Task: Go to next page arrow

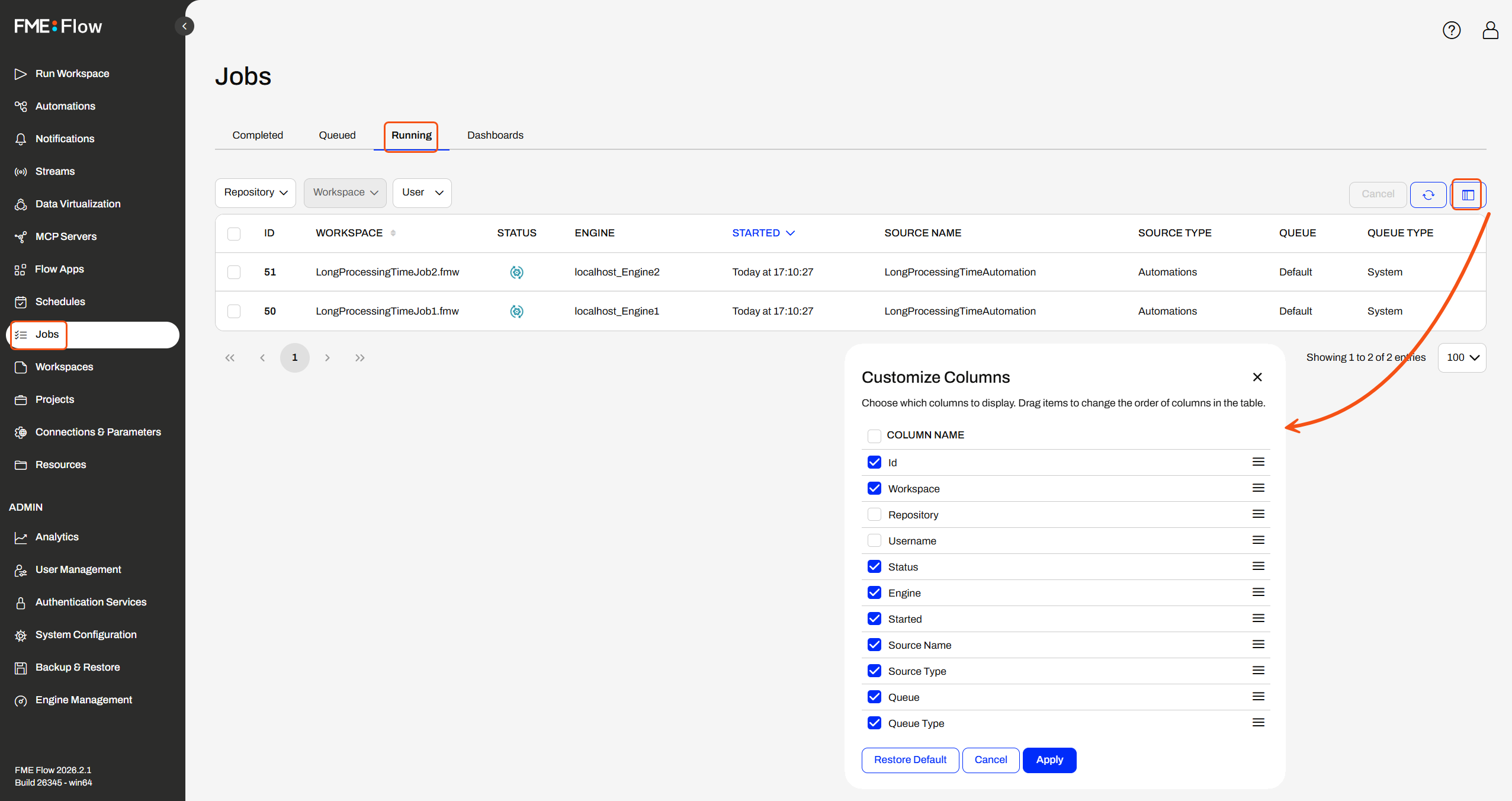Action: pyautogui.click(x=327, y=357)
